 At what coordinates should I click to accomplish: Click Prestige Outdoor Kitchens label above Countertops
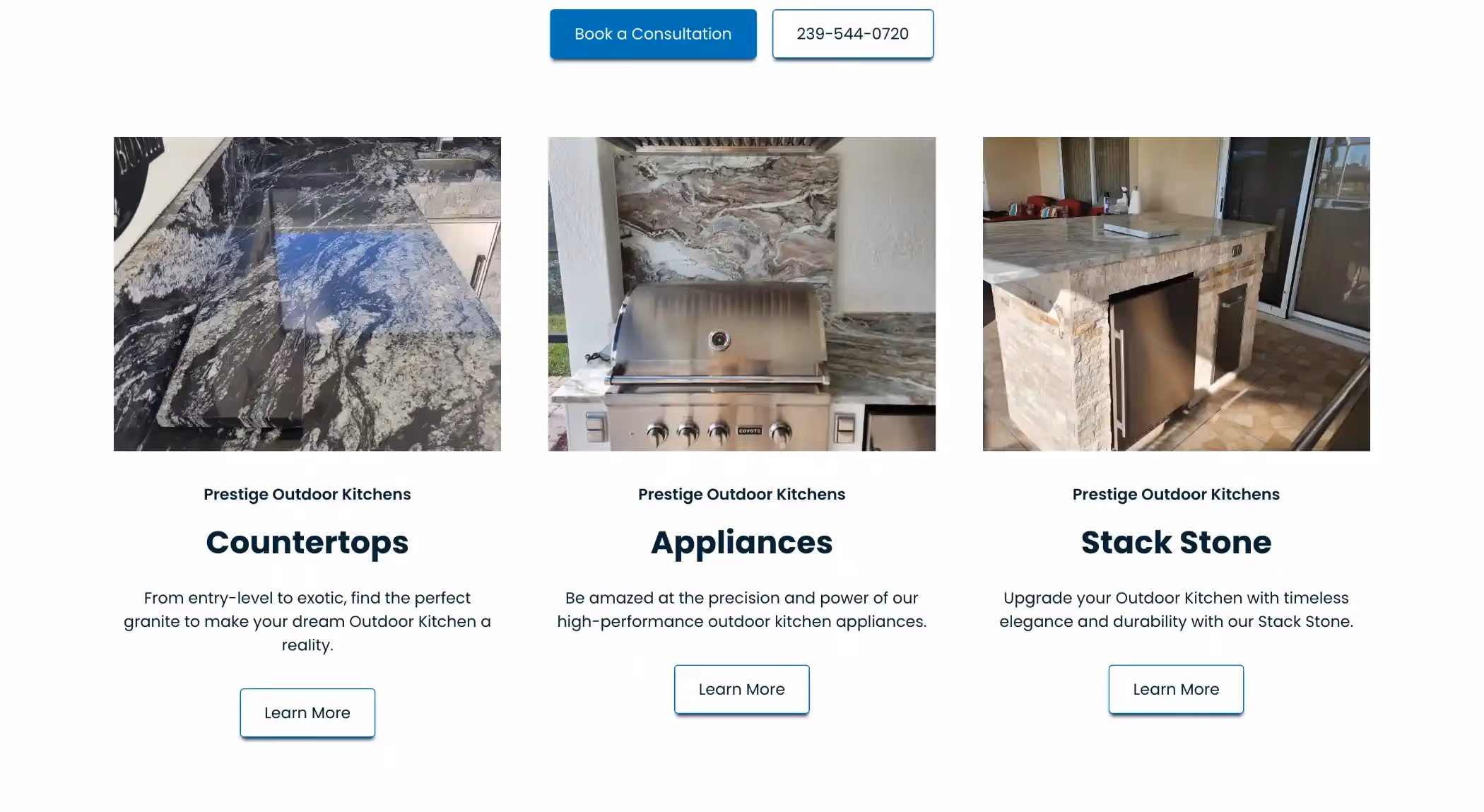[x=307, y=494]
